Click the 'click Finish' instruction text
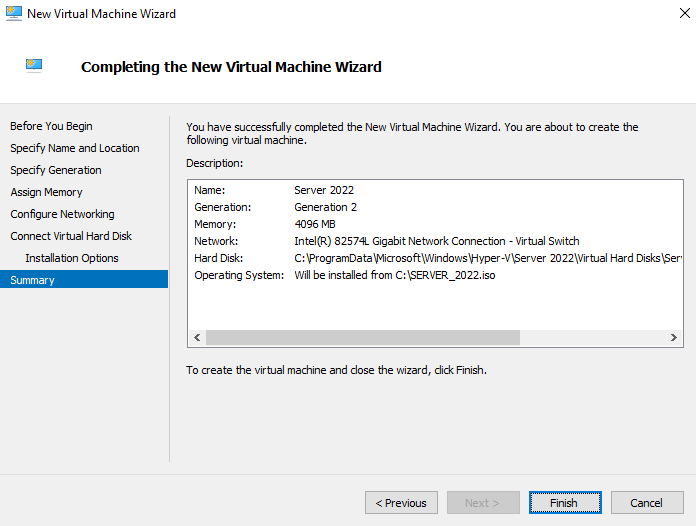 coord(336,370)
